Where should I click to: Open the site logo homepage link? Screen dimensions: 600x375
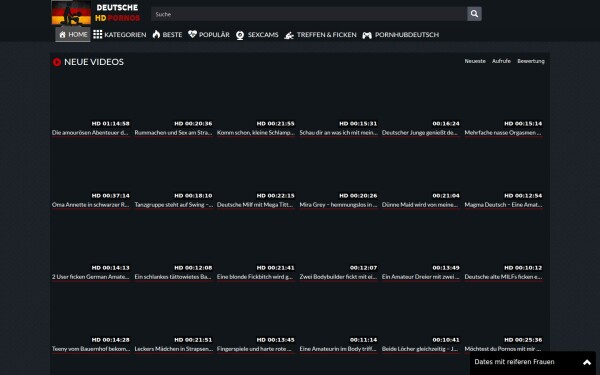(x=96, y=13)
